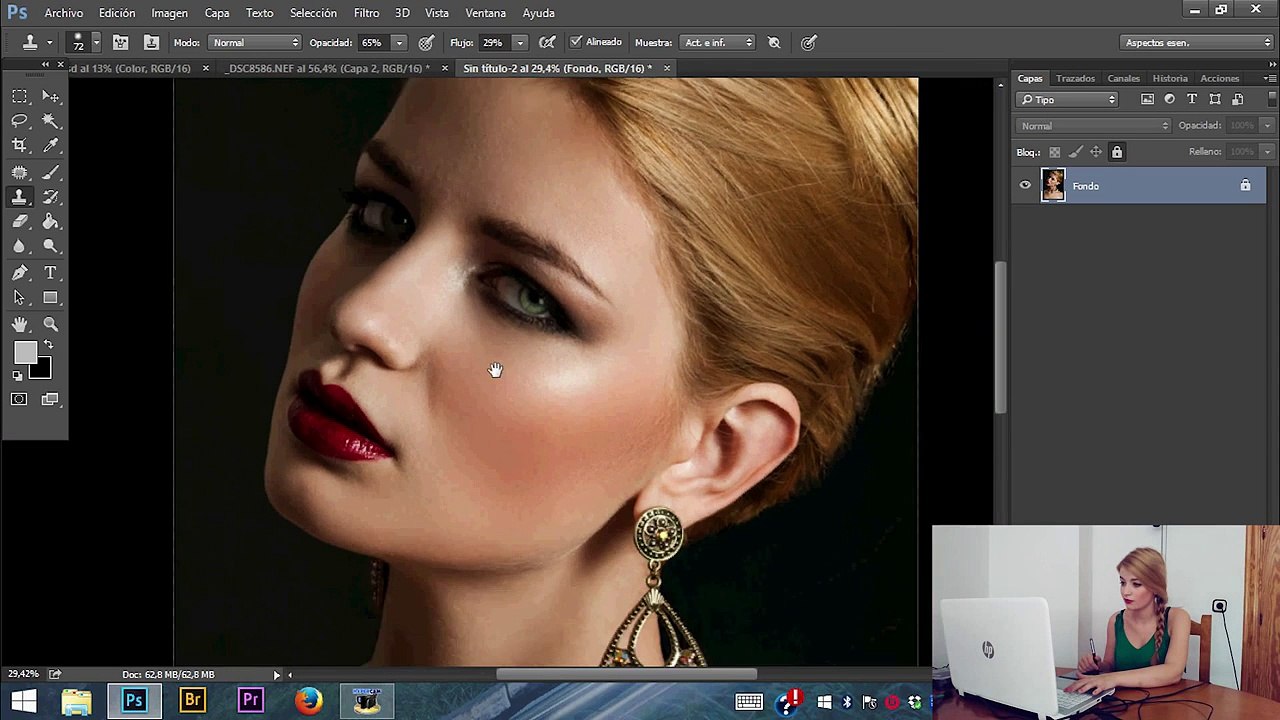
Task: Toggle lock transparent pixels
Action: 1054,152
